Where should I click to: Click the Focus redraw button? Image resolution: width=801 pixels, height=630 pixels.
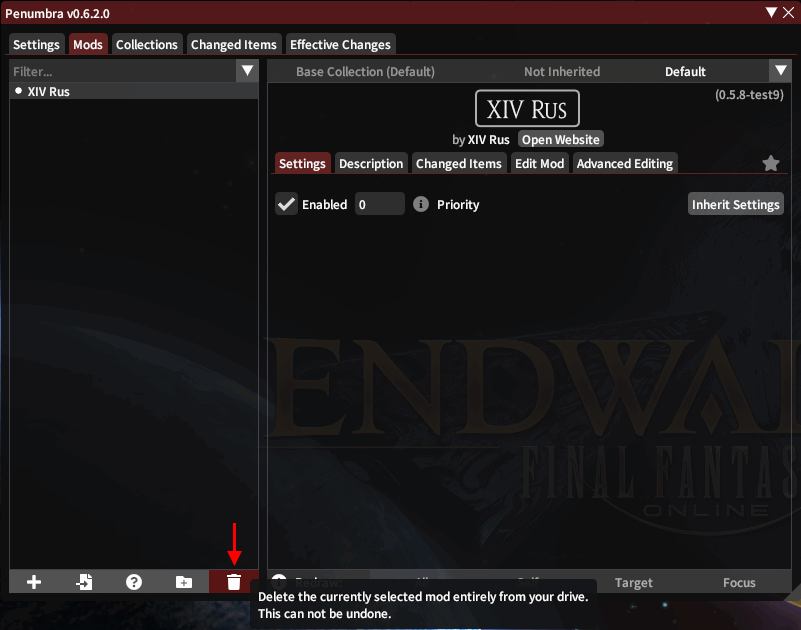[739, 582]
